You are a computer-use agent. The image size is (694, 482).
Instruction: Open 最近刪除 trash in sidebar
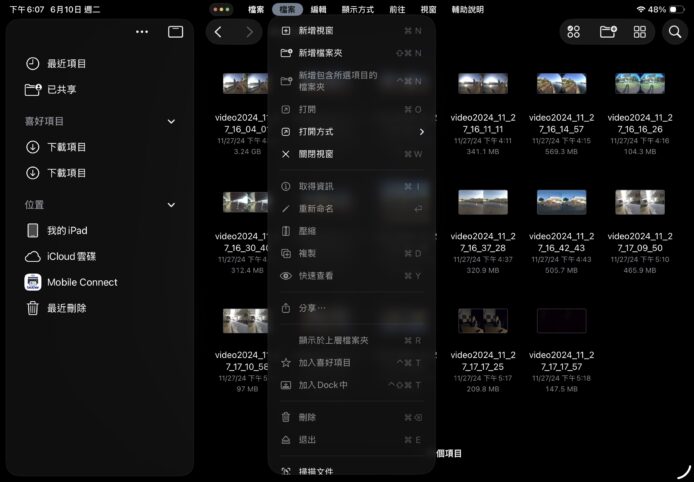[x=66, y=308]
